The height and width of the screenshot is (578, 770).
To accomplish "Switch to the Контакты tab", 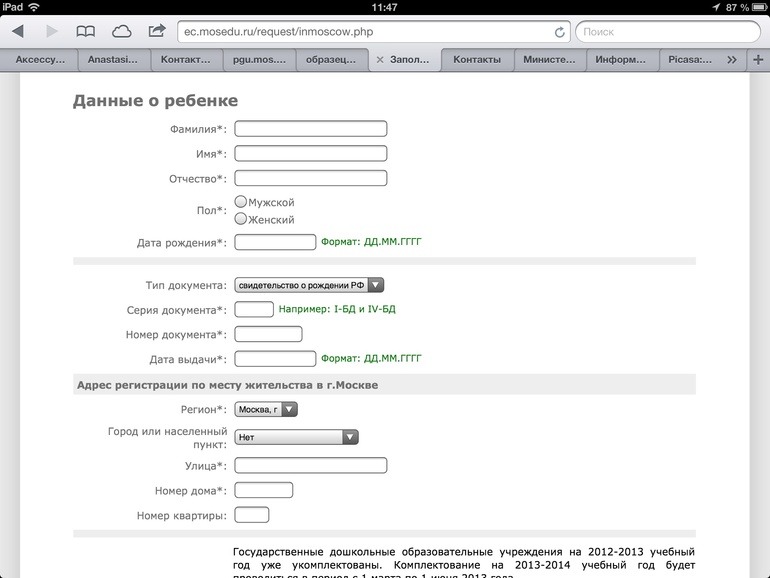I will point(476,60).
